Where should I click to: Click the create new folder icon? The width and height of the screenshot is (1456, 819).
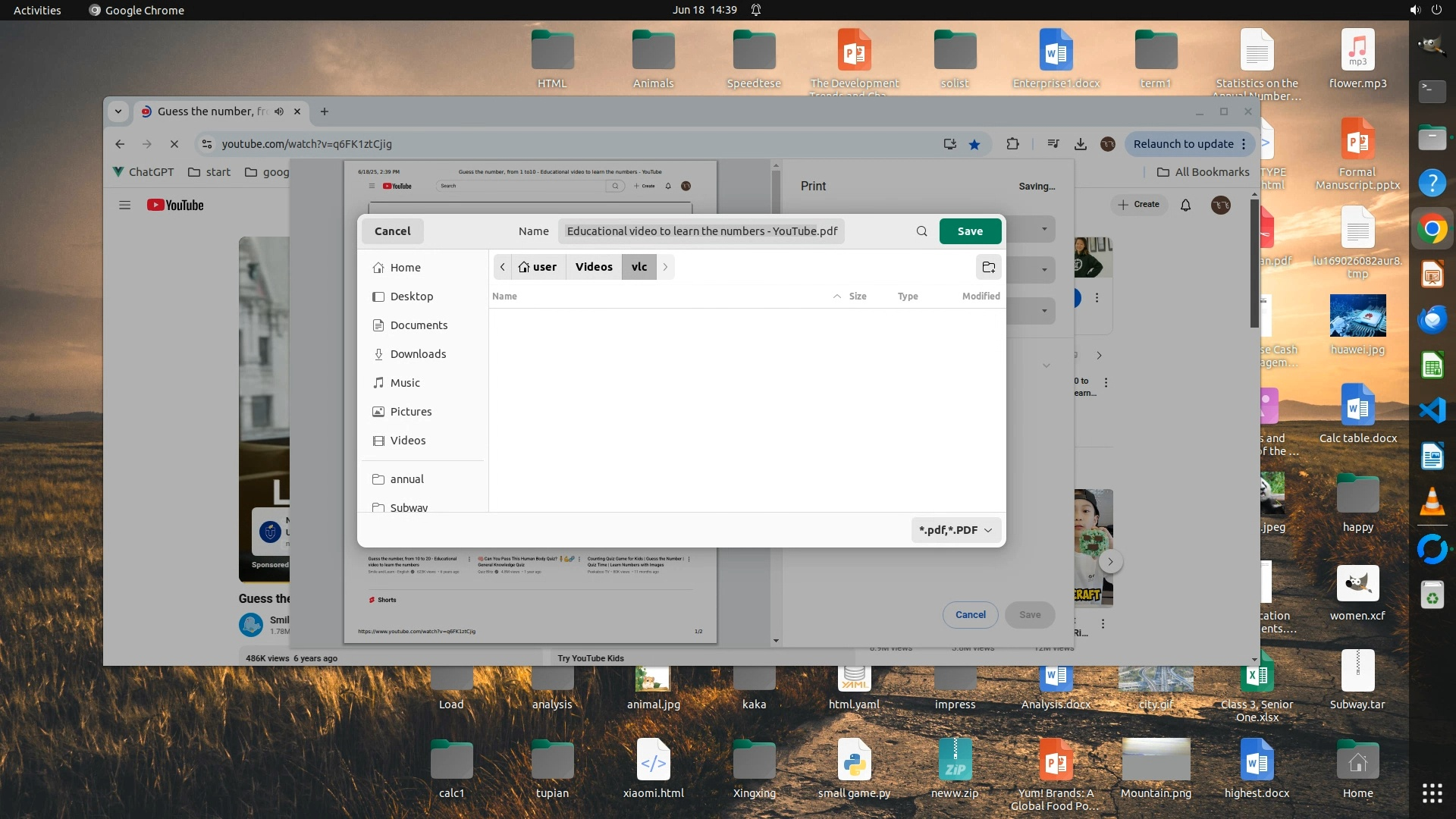pos(988,267)
